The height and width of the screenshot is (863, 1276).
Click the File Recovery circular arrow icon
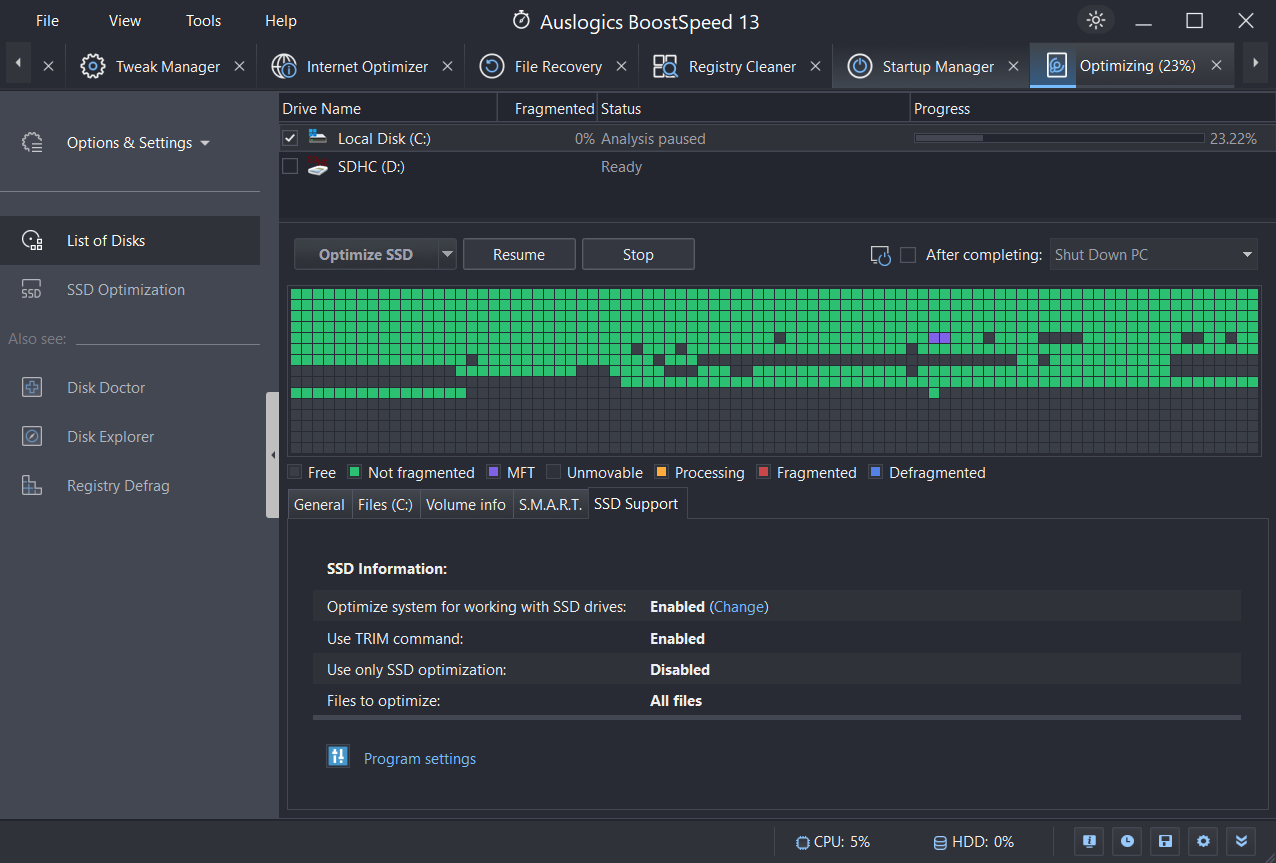click(x=492, y=66)
